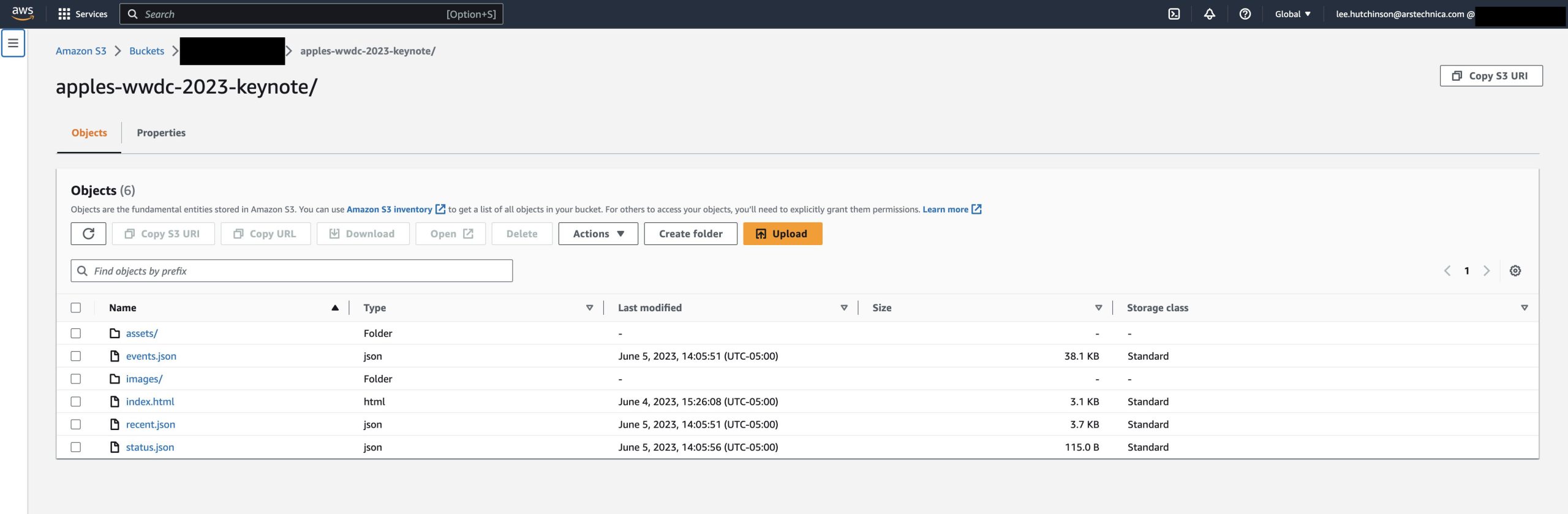Open the status.json file link
Screen dimensions: 1568x514
click(150, 447)
